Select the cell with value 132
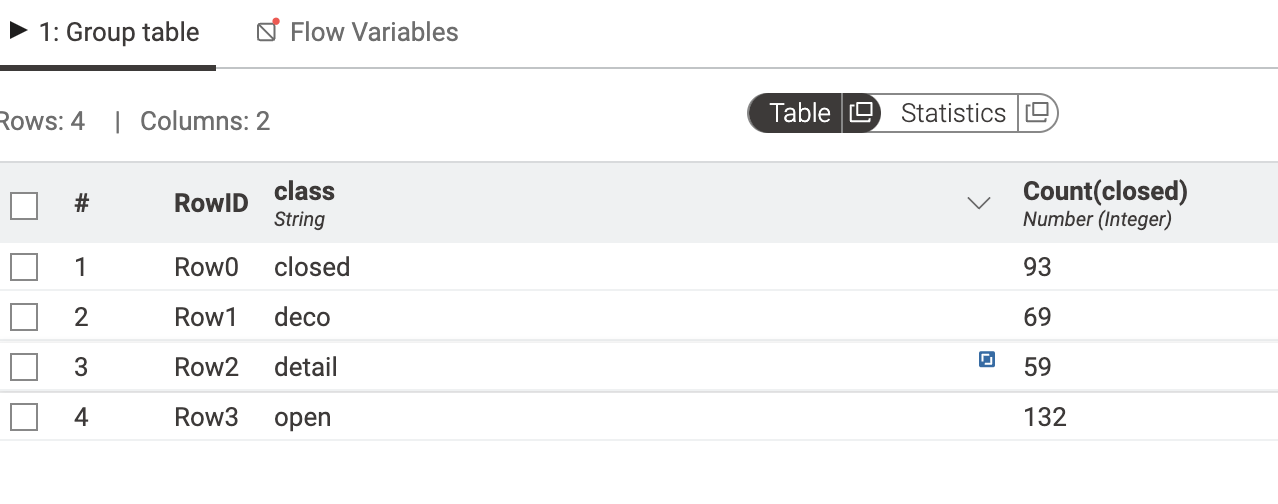The width and height of the screenshot is (1278, 504). pos(1045,417)
